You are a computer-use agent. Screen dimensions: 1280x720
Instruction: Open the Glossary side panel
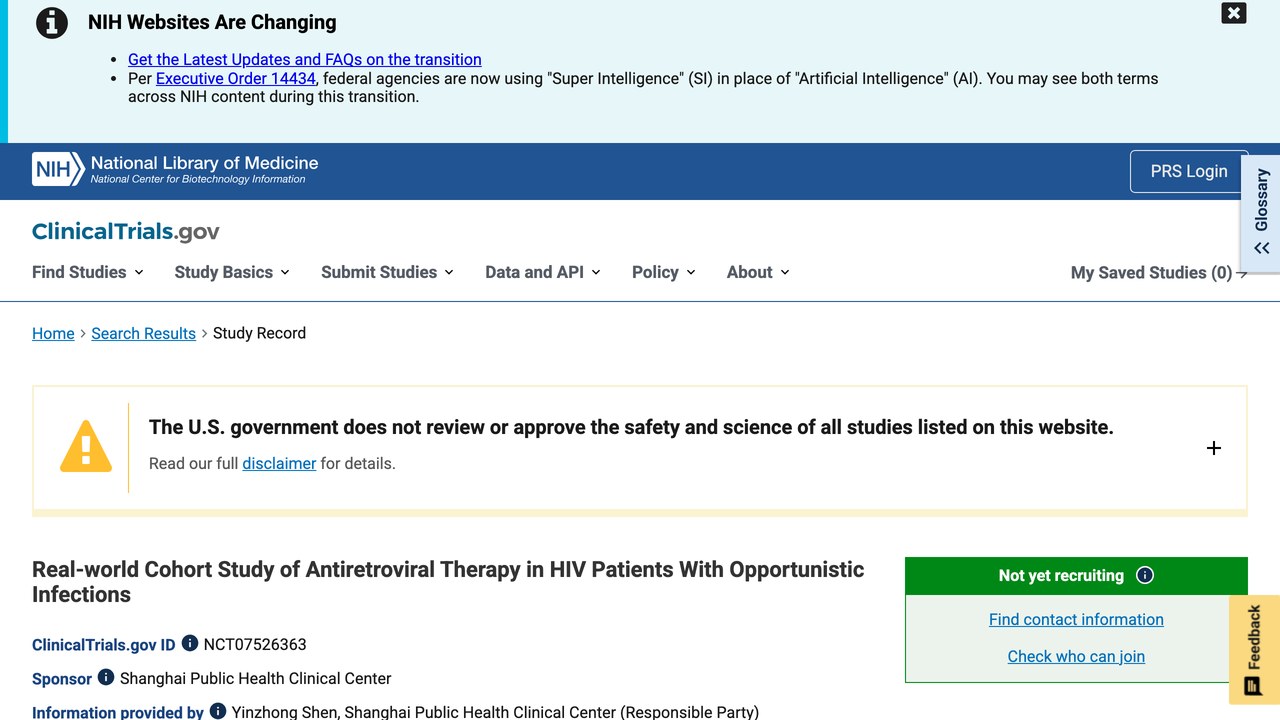click(x=1261, y=212)
